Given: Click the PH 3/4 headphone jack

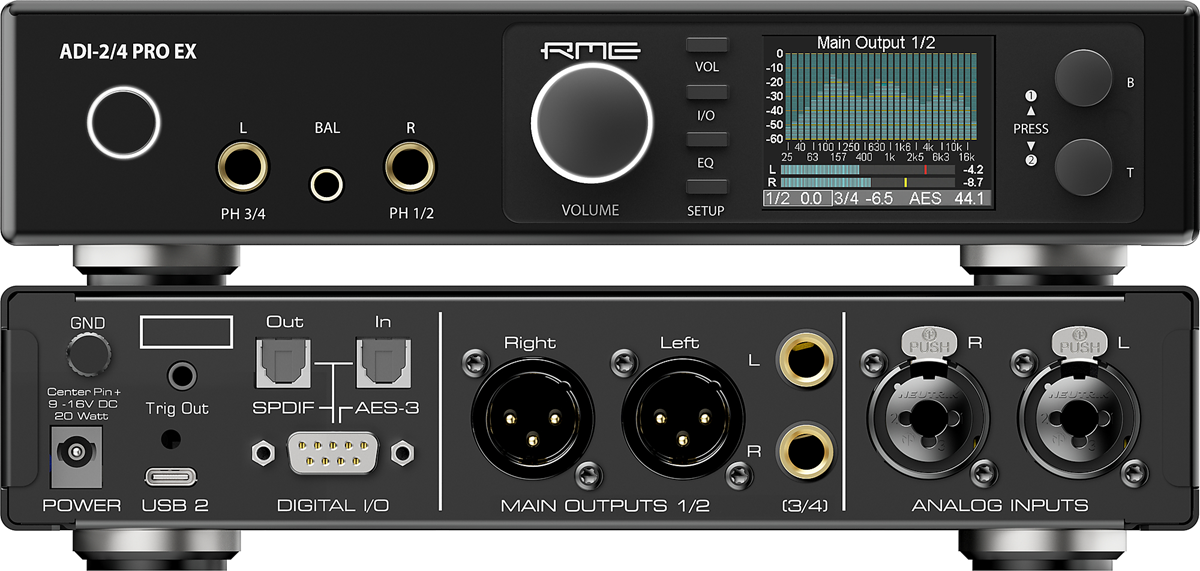Looking at the screenshot, I should (x=243, y=169).
